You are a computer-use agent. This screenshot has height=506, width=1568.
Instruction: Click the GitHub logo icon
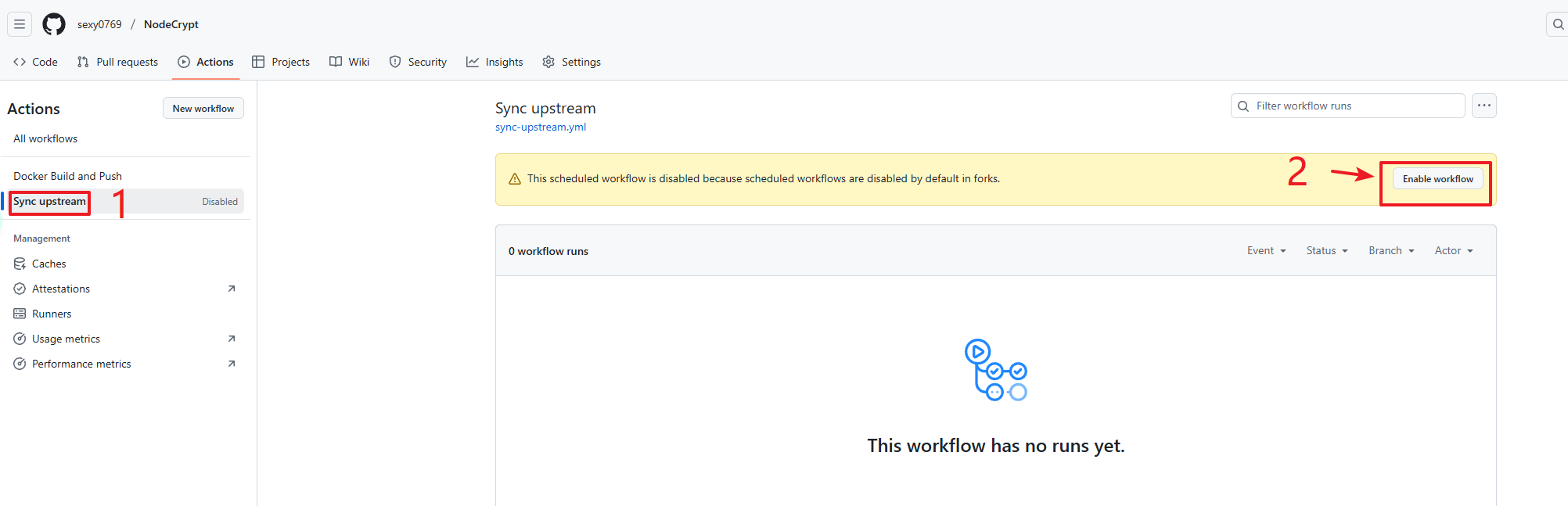point(54,24)
